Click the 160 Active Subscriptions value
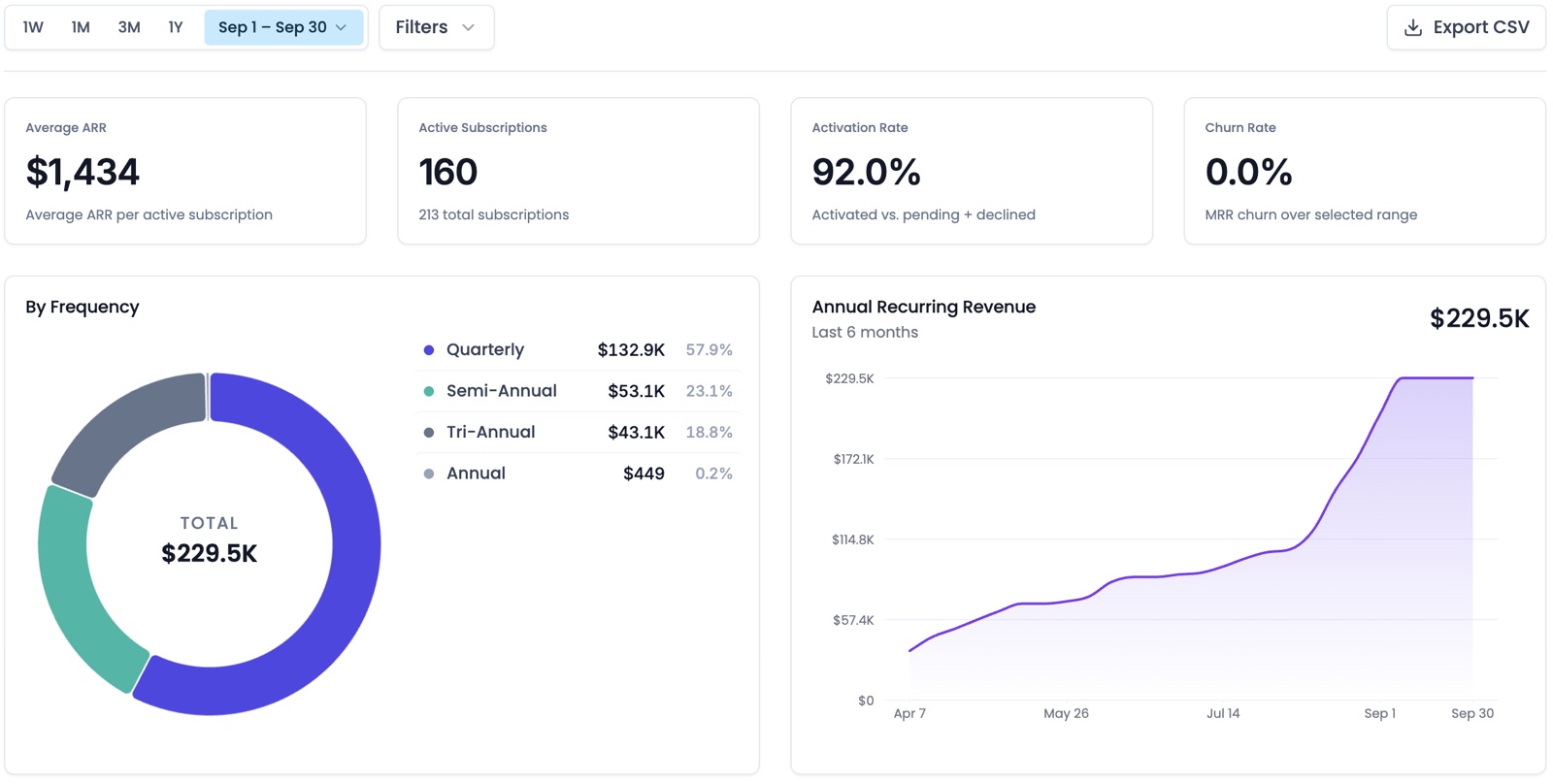This screenshot has height=784, width=1553. [447, 172]
